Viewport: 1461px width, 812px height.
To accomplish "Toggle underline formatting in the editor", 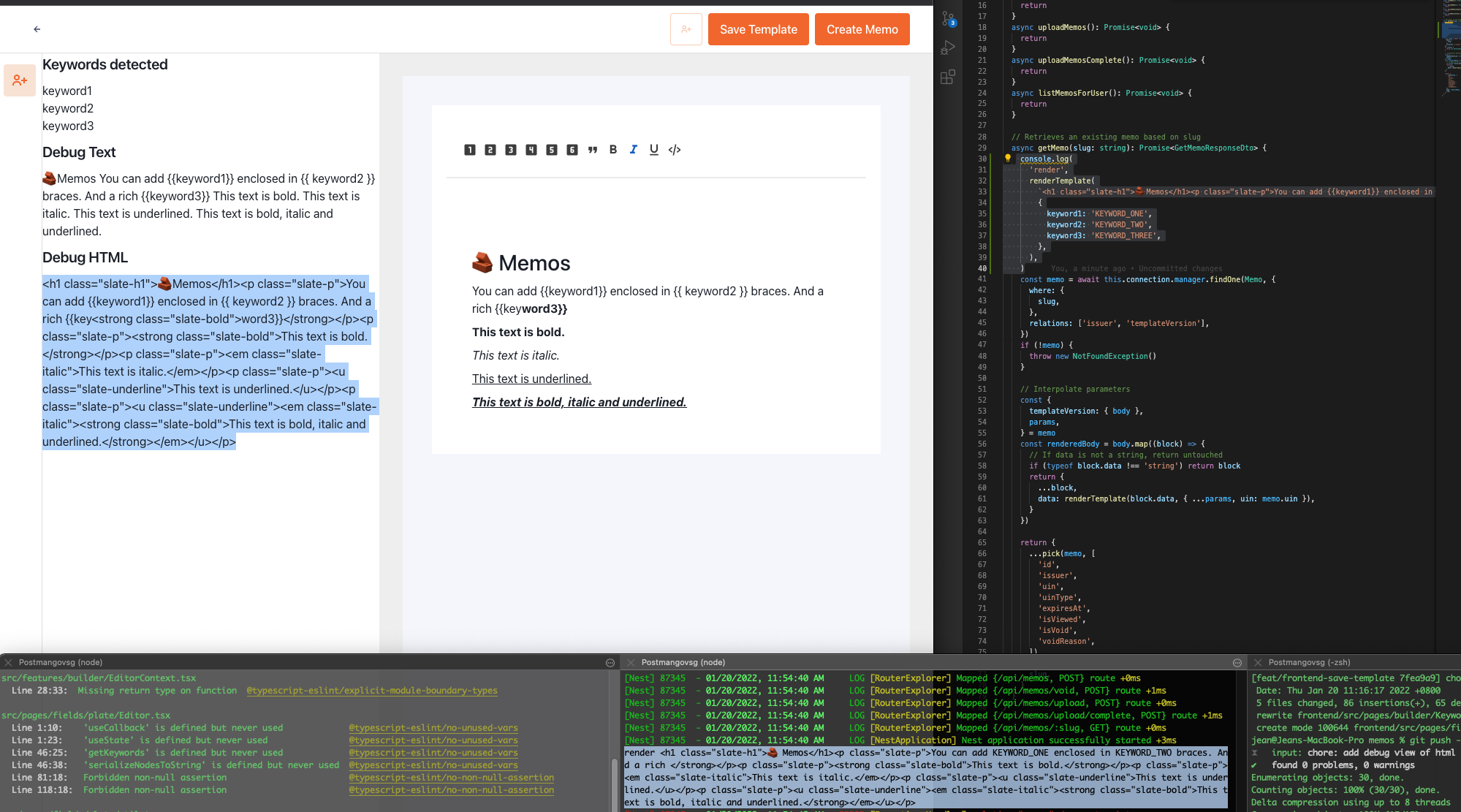I will click(653, 149).
